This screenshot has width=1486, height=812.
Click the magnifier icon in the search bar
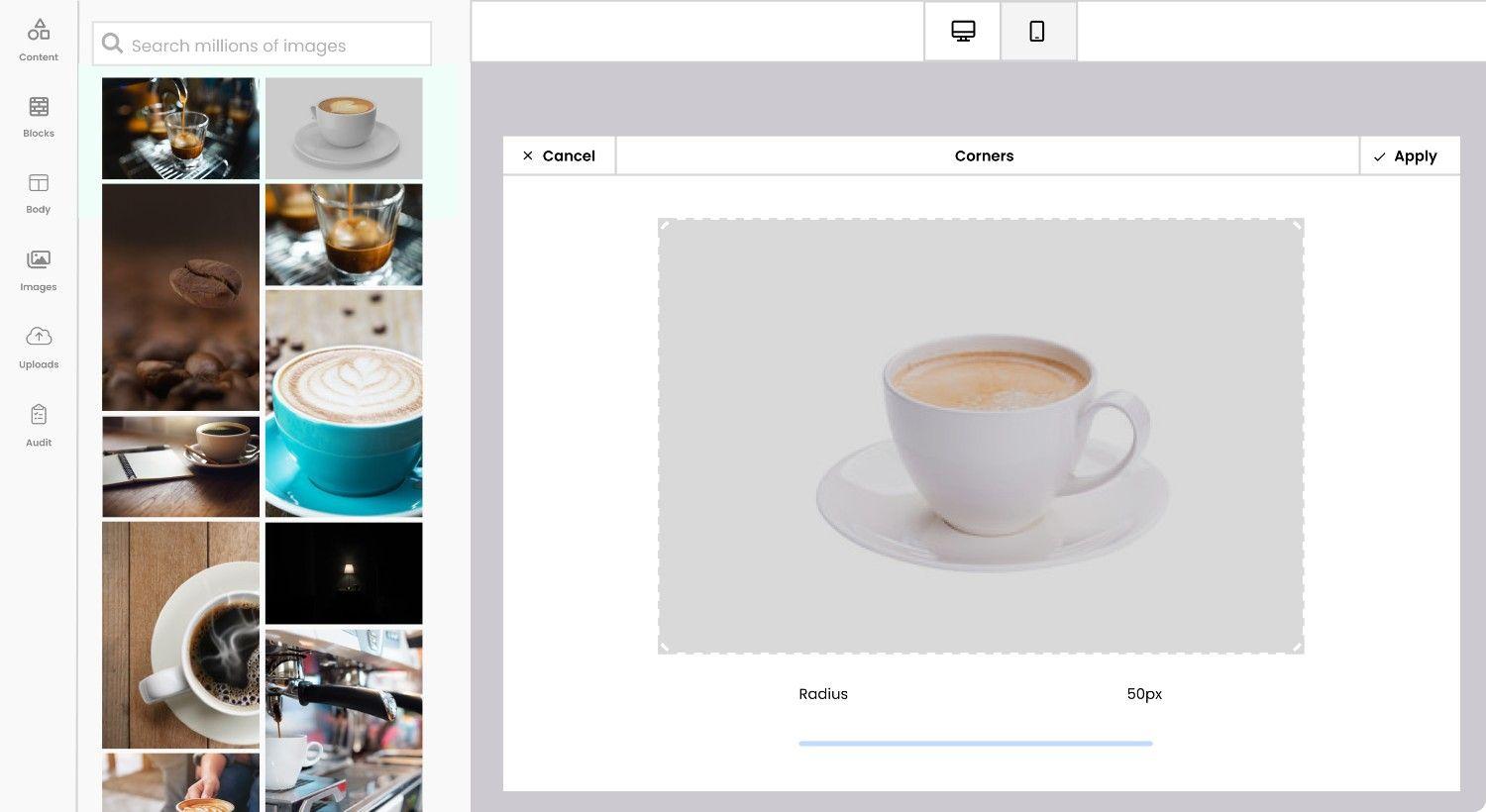click(x=112, y=44)
